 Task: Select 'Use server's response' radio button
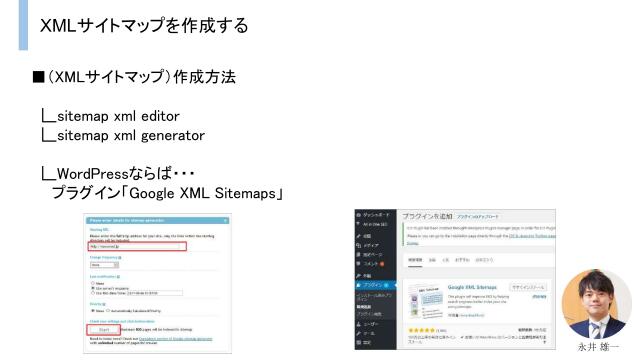click(93, 288)
